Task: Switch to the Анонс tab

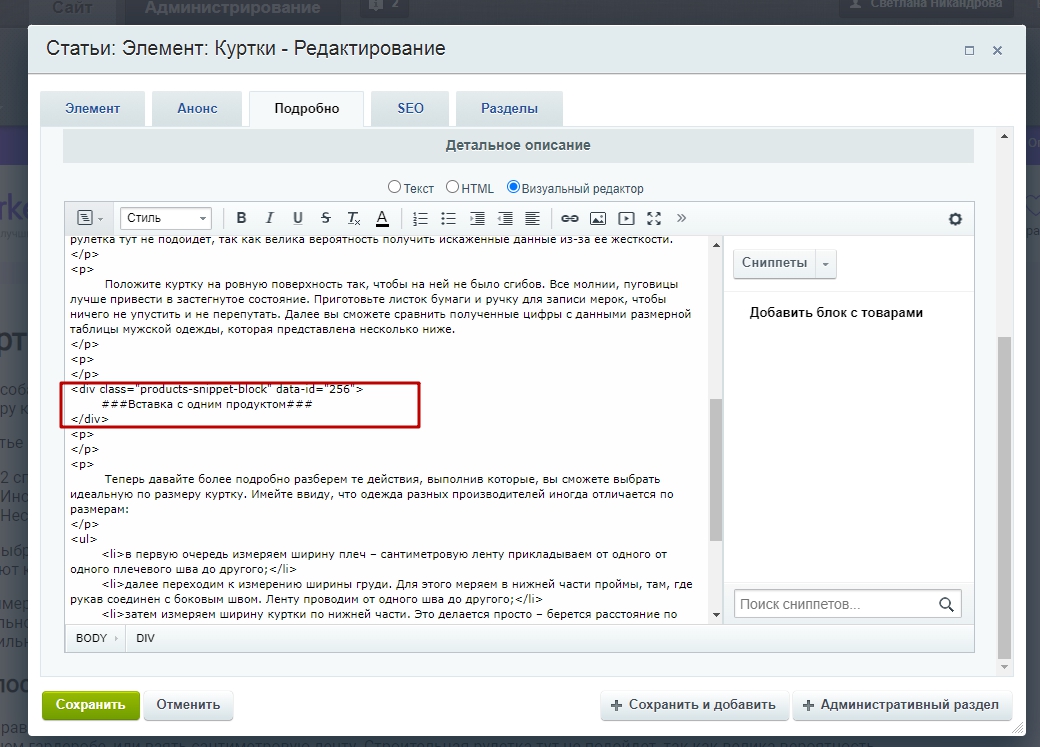Action: coord(197,109)
